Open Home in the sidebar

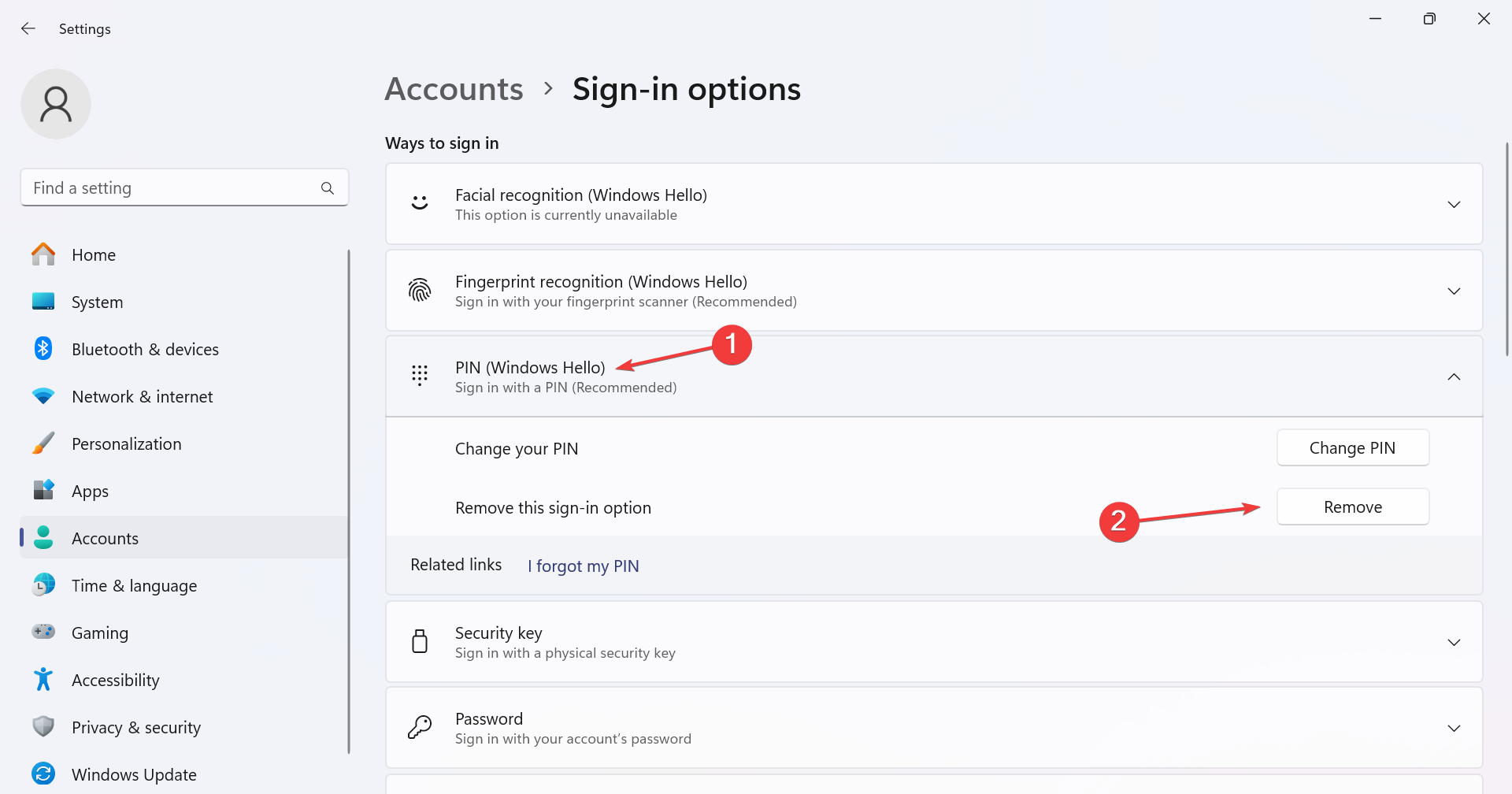coord(184,254)
